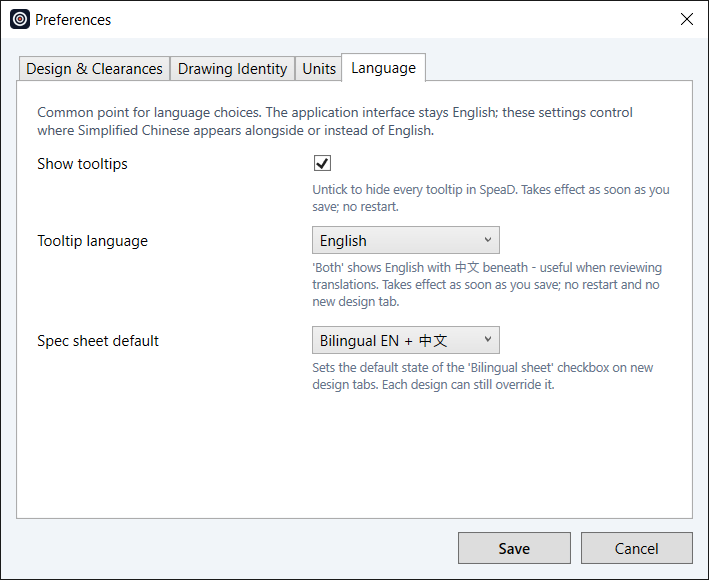
Task: Click the 'Sets the default state' hint text
Action: coord(482,376)
